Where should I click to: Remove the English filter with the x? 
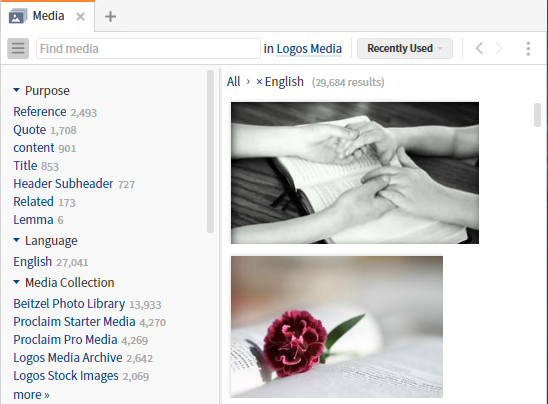click(x=259, y=82)
